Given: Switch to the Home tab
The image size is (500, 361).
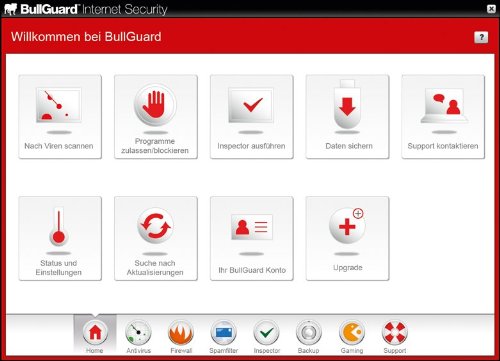Looking at the screenshot, I should point(95,334).
